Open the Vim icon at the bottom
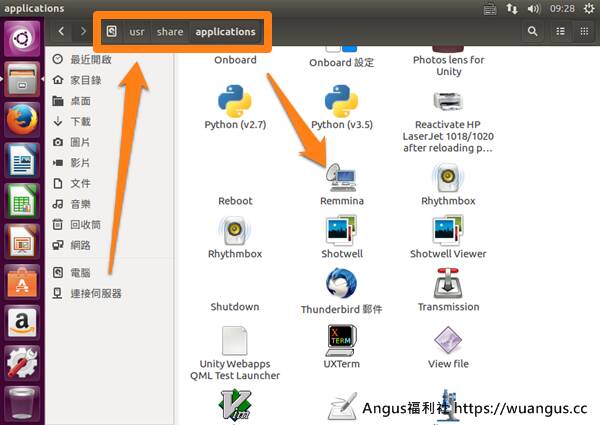Image resolution: width=600 pixels, height=425 pixels. point(235,405)
